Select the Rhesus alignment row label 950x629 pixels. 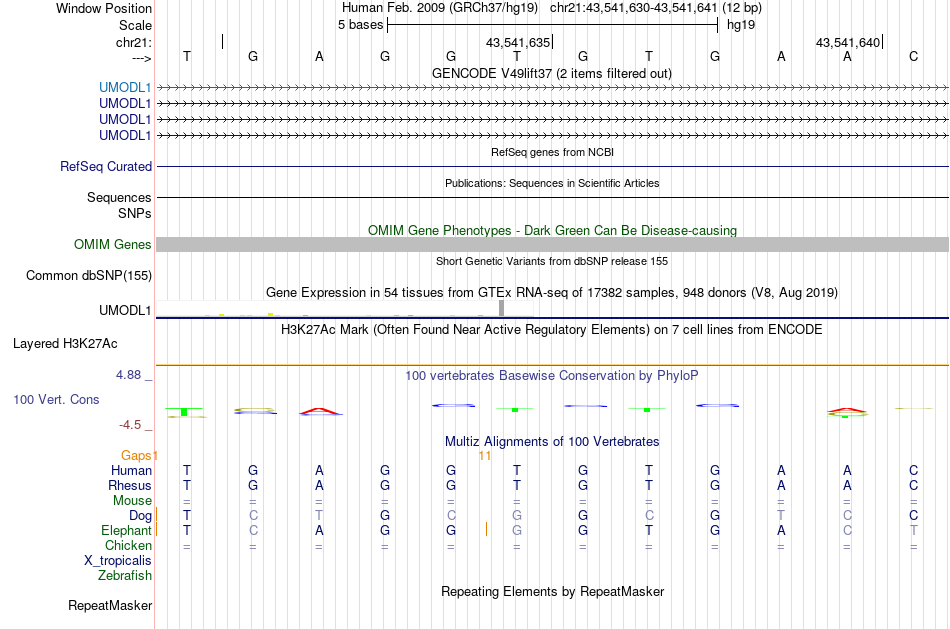(x=130, y=485)
